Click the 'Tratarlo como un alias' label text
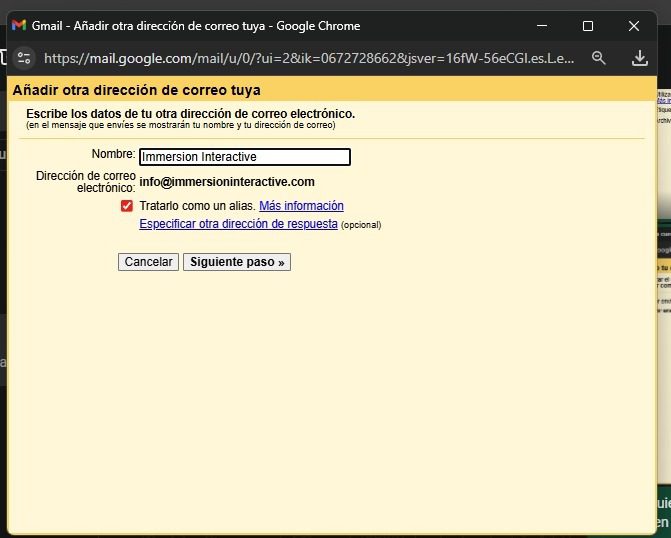Viewport: 671px width, 538px height. click(x=197, y=206)
